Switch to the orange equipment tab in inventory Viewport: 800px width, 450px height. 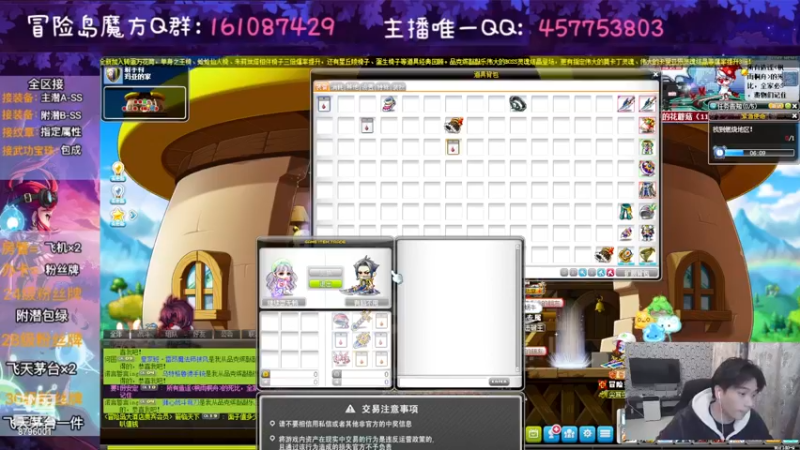(x=321, y=87)
